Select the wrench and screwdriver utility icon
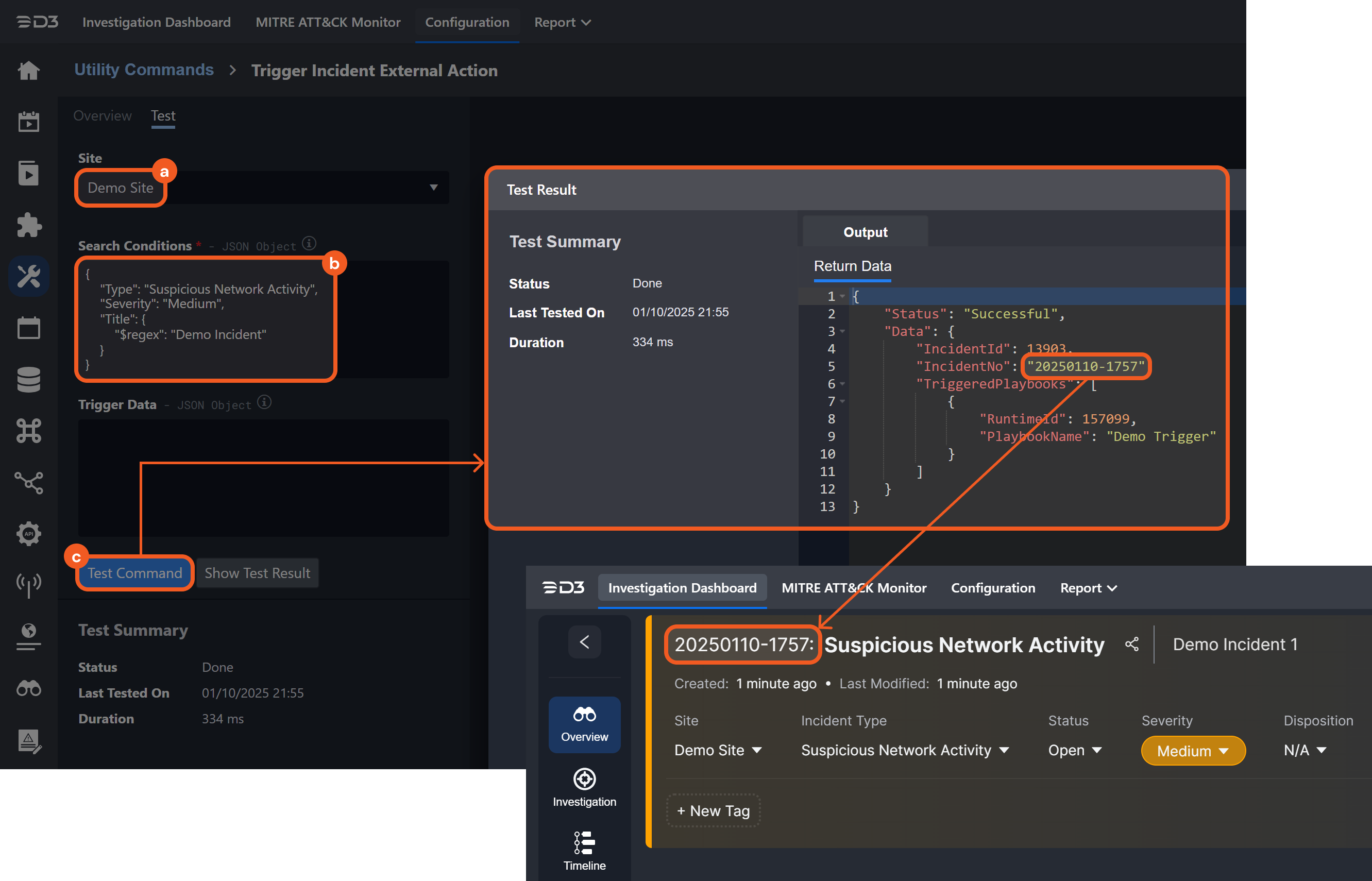This screenshot has width=1372, height=881. 29,276
